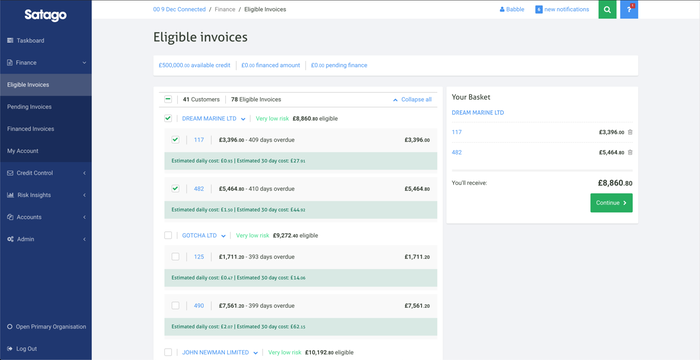
Task: Click the Credit Control envelope icon
Action: tap(10, 173)
